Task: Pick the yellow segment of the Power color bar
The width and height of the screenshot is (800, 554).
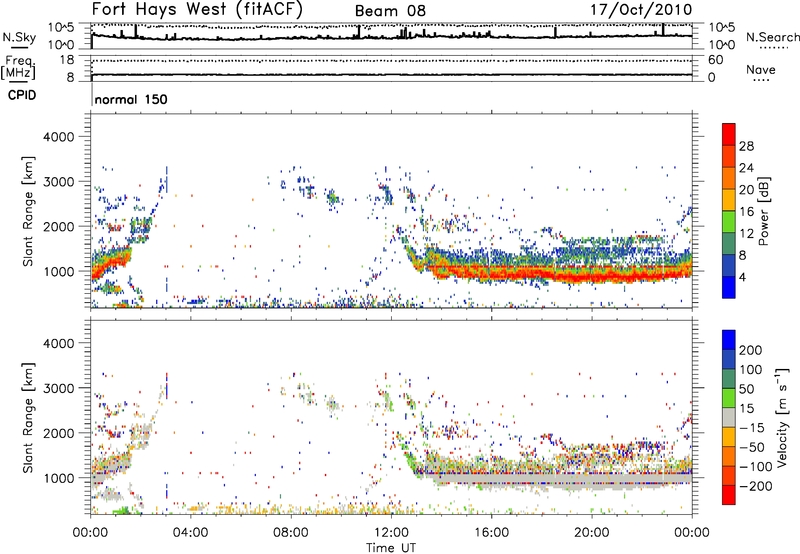Action: pos(729,200)
